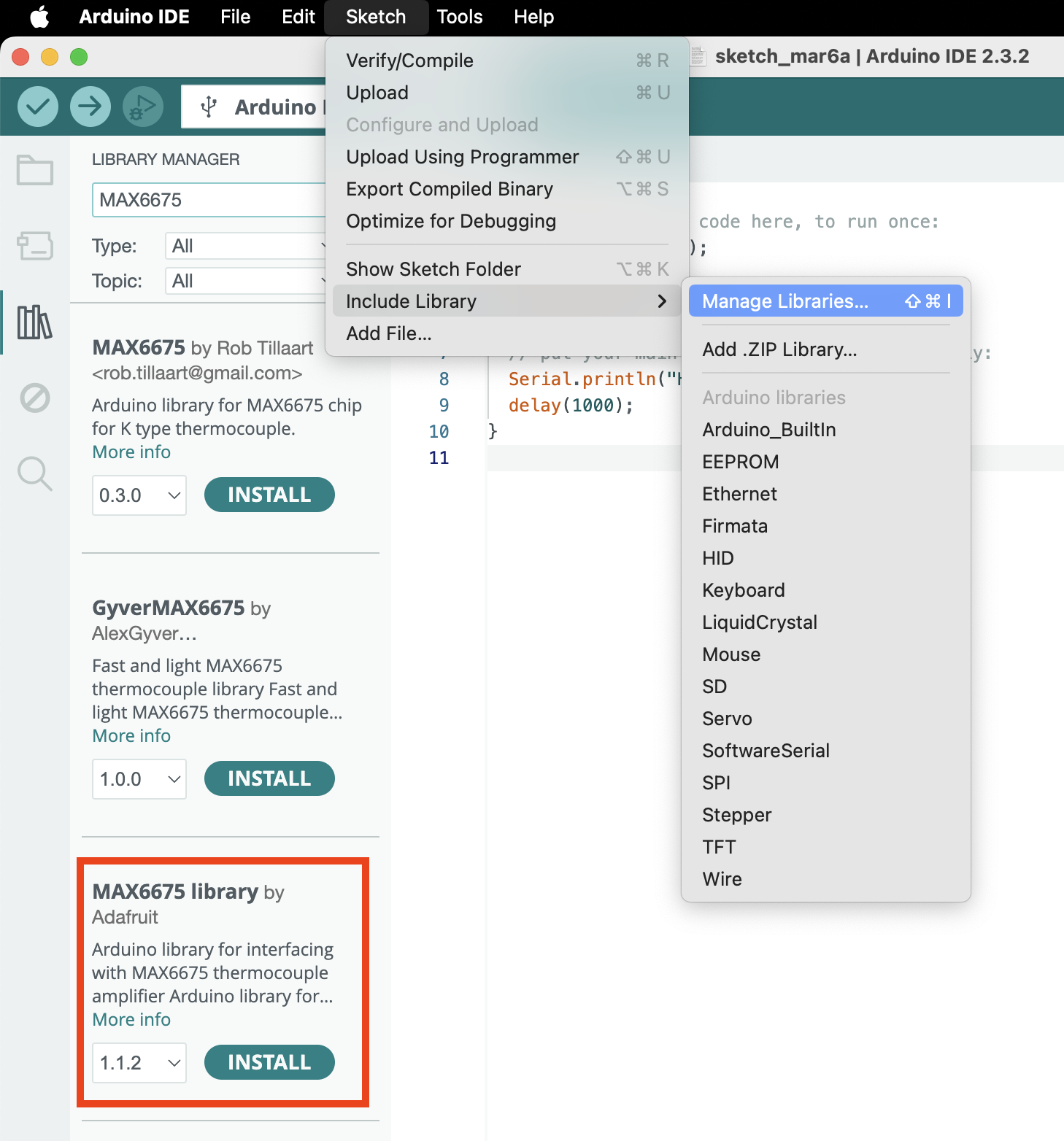
Task: Open the Search magnifier sidebar icon
Action: click(35, 474)
